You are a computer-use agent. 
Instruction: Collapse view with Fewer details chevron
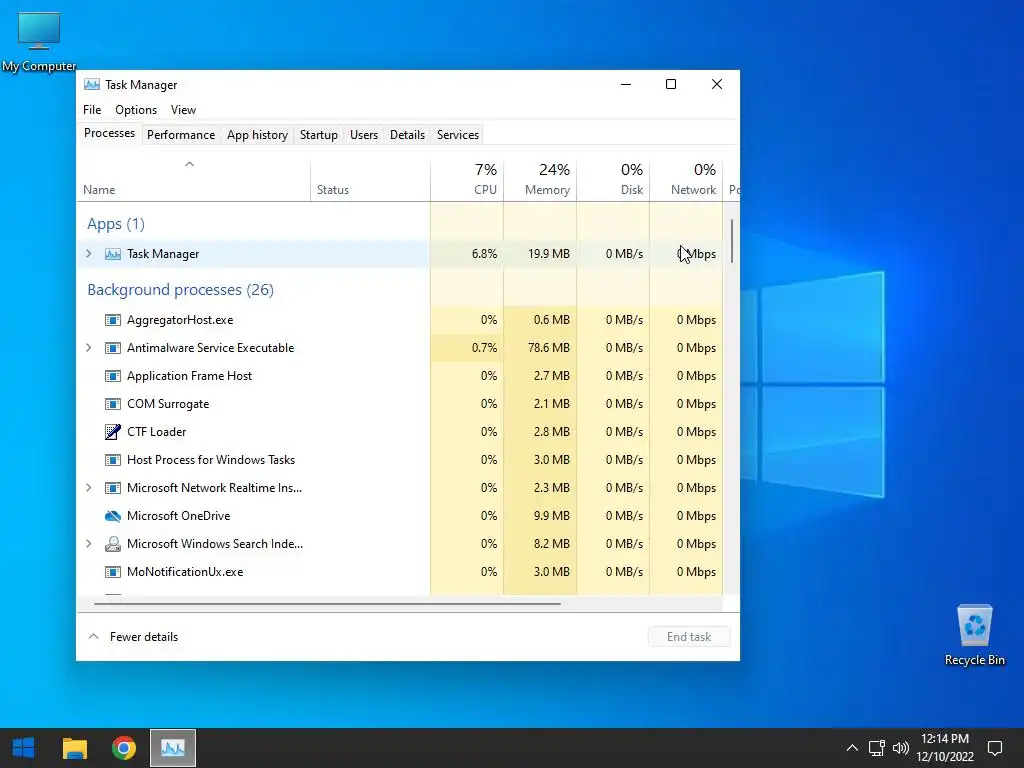[x=93, y=636]
